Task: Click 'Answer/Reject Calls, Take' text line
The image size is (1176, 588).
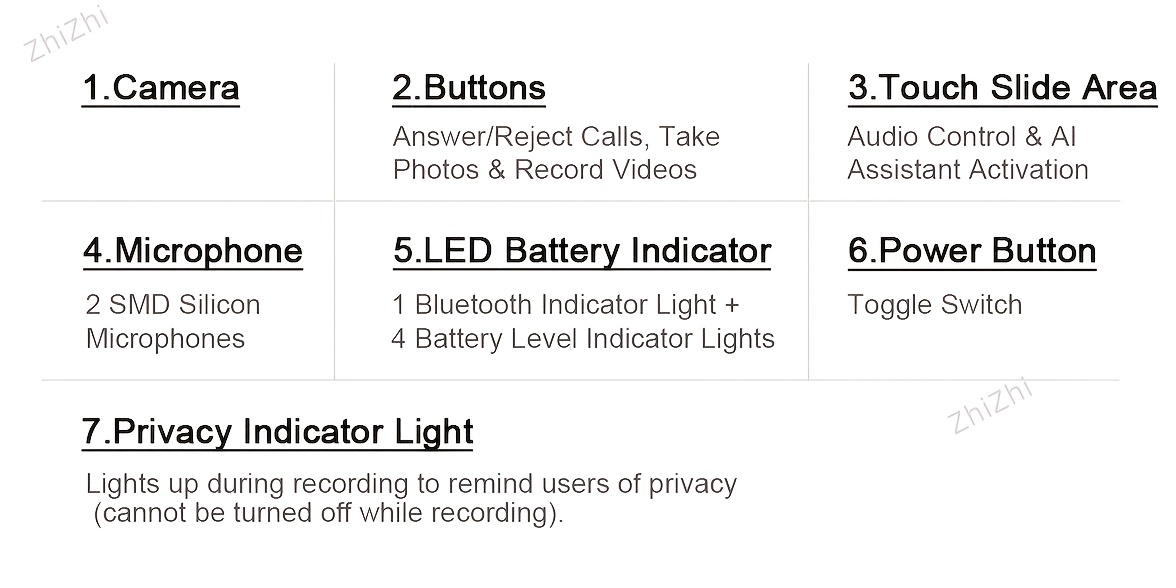Action: [556, 137]
